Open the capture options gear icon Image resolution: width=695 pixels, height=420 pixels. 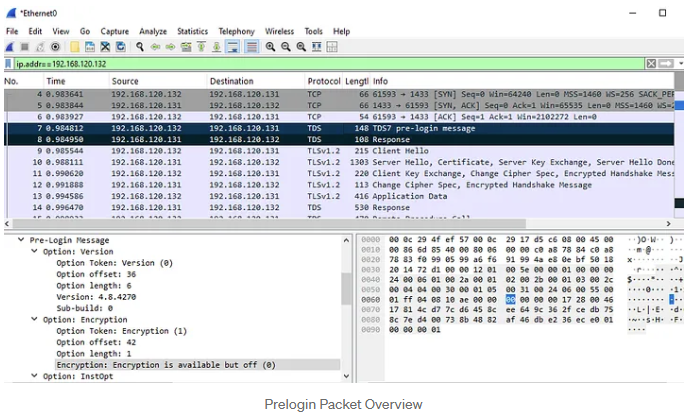pos(56,47)
